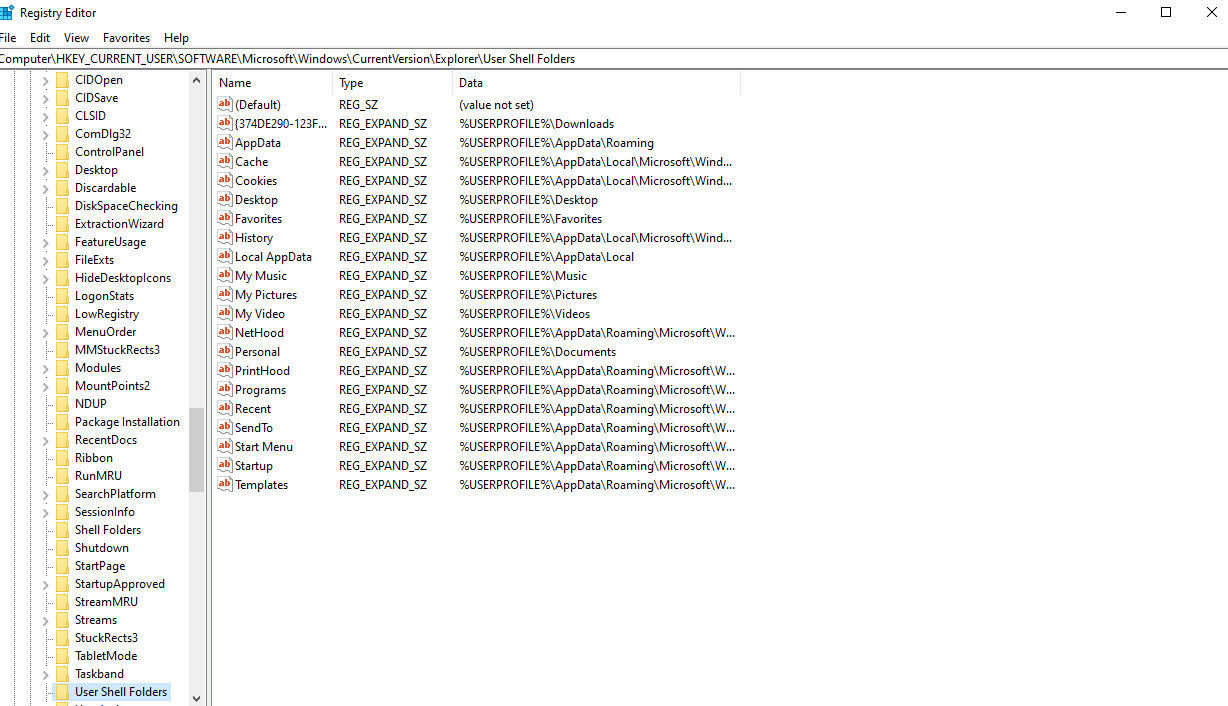Click the Registry Editor title bar icon
1228x706 pixels.
click(x=6, y=13)
